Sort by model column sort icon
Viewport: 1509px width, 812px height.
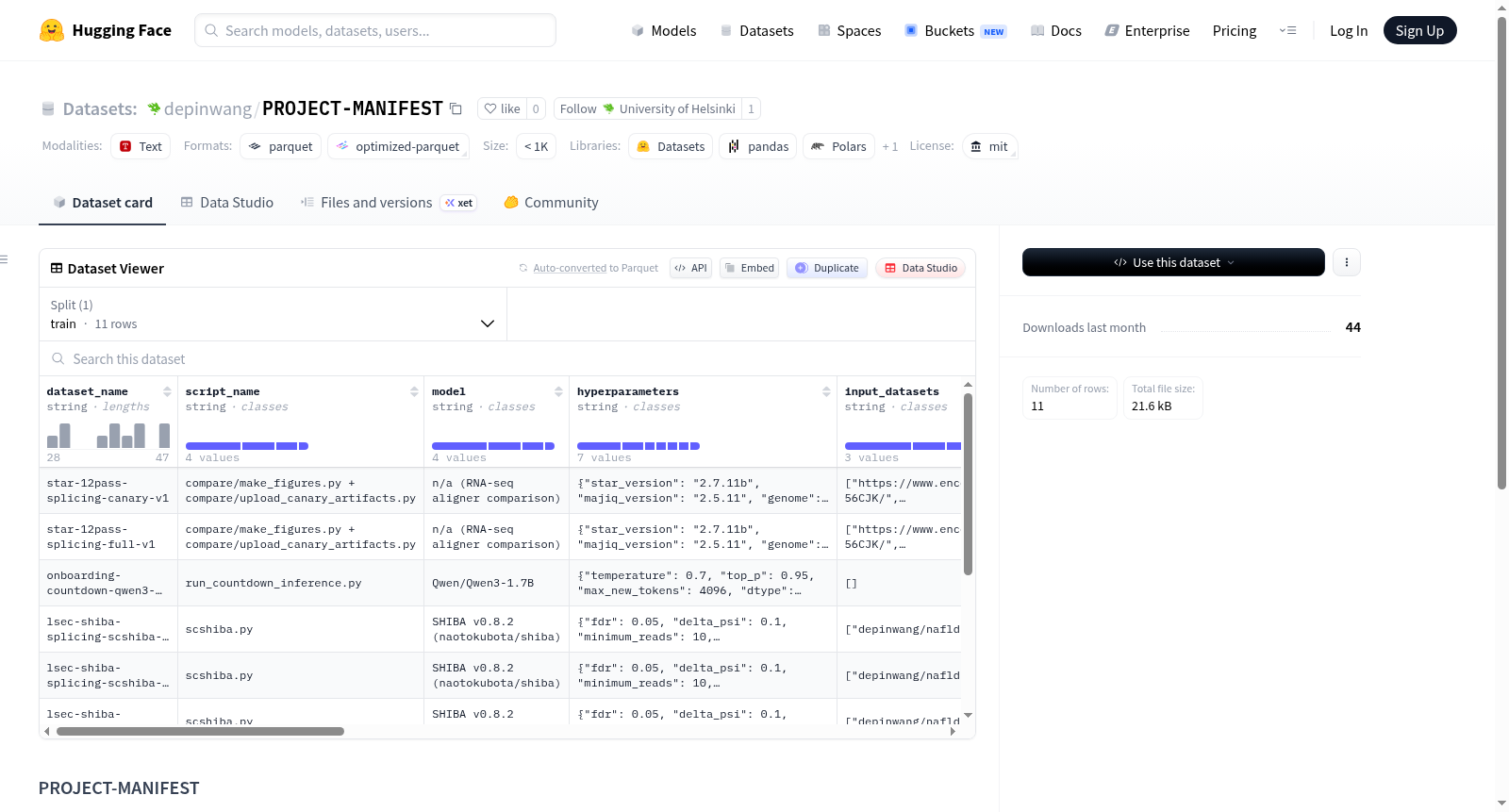558,391
